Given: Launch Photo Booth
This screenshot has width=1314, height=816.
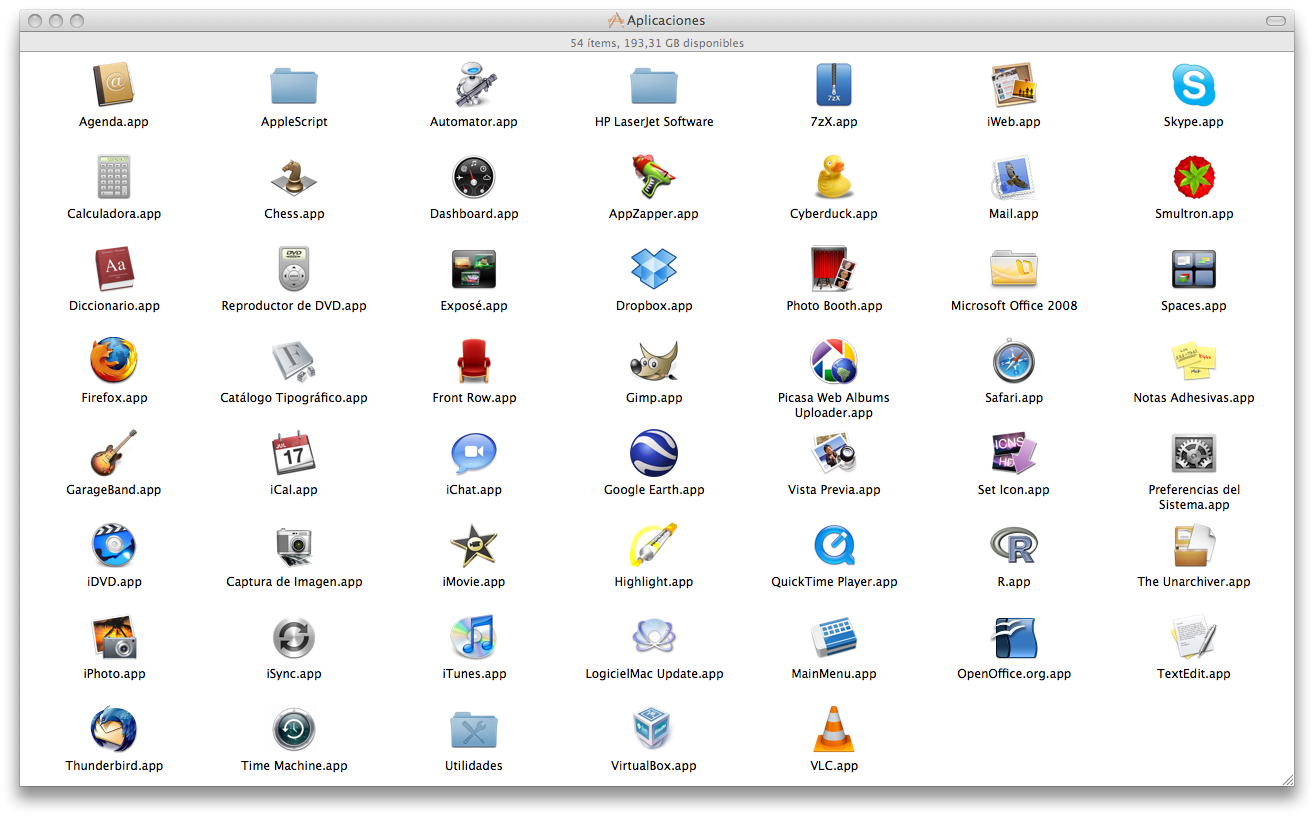Looking at the screenshot, I should [x=833, y=269].
